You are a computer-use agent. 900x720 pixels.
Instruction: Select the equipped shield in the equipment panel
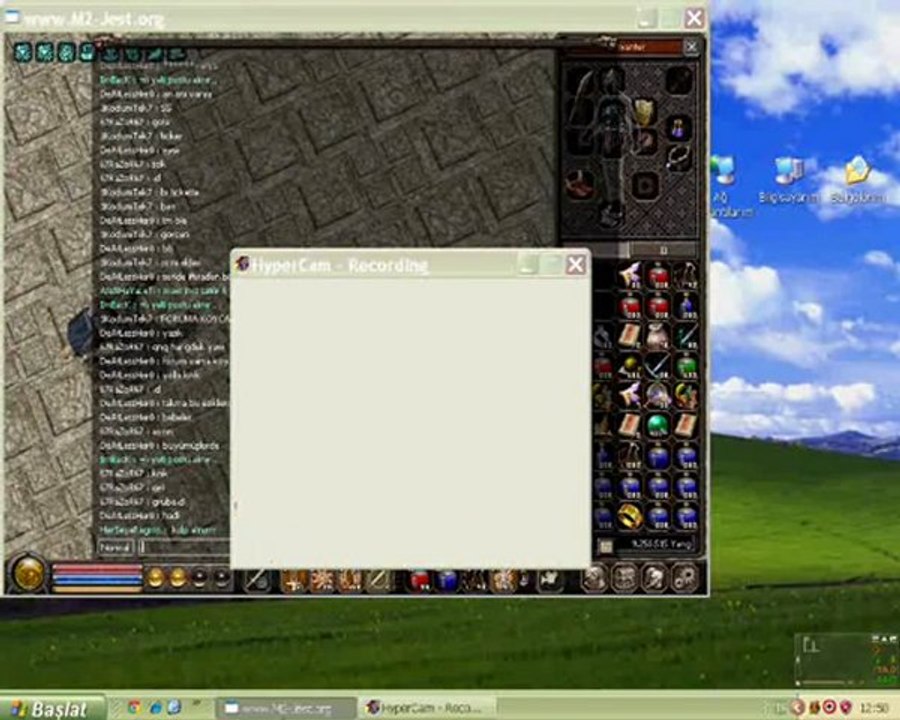(x=645, y=113)
